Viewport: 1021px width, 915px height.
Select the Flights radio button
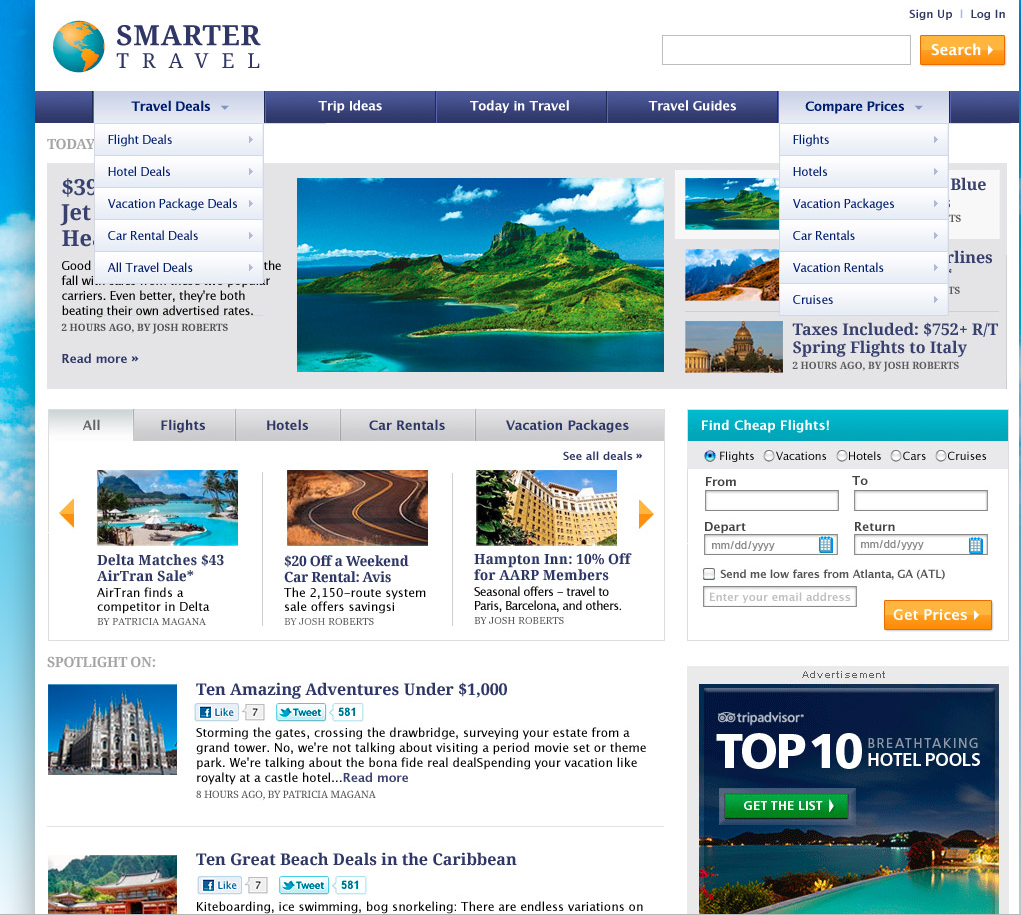click(x=710, y=456)
